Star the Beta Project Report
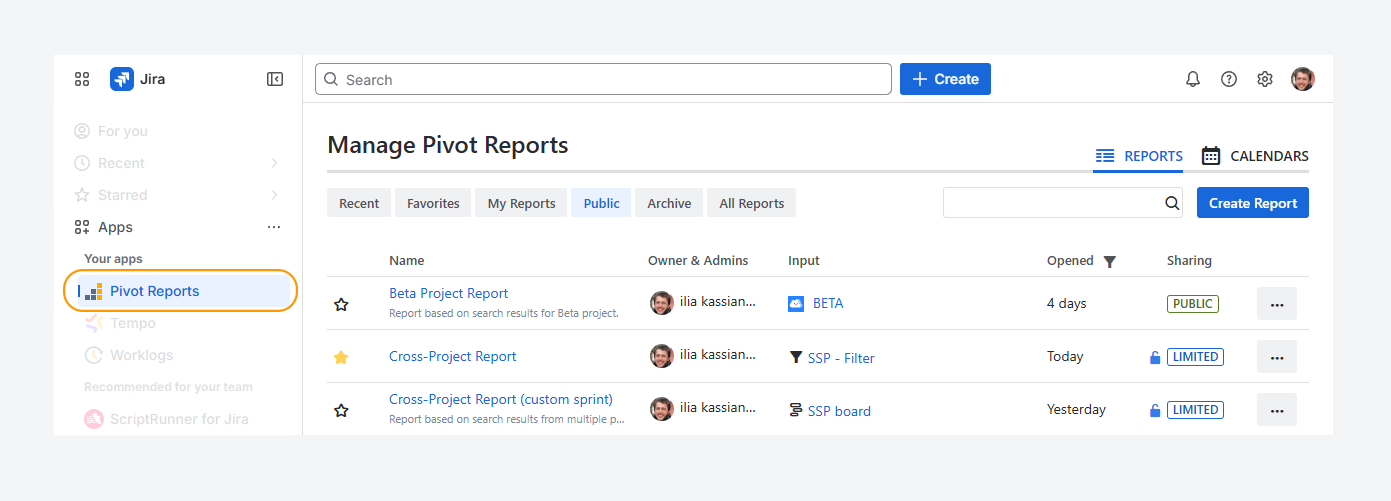The image size is (1391, 501). tap(341, 304)
